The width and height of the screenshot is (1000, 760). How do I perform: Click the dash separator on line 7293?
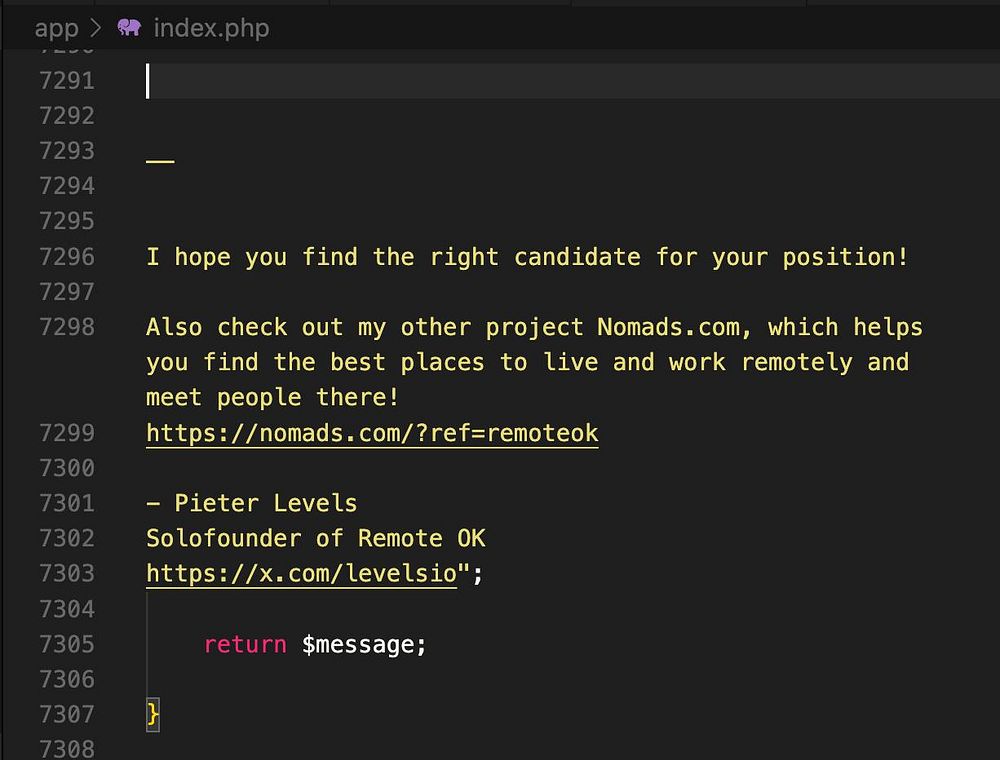[160, 160]
